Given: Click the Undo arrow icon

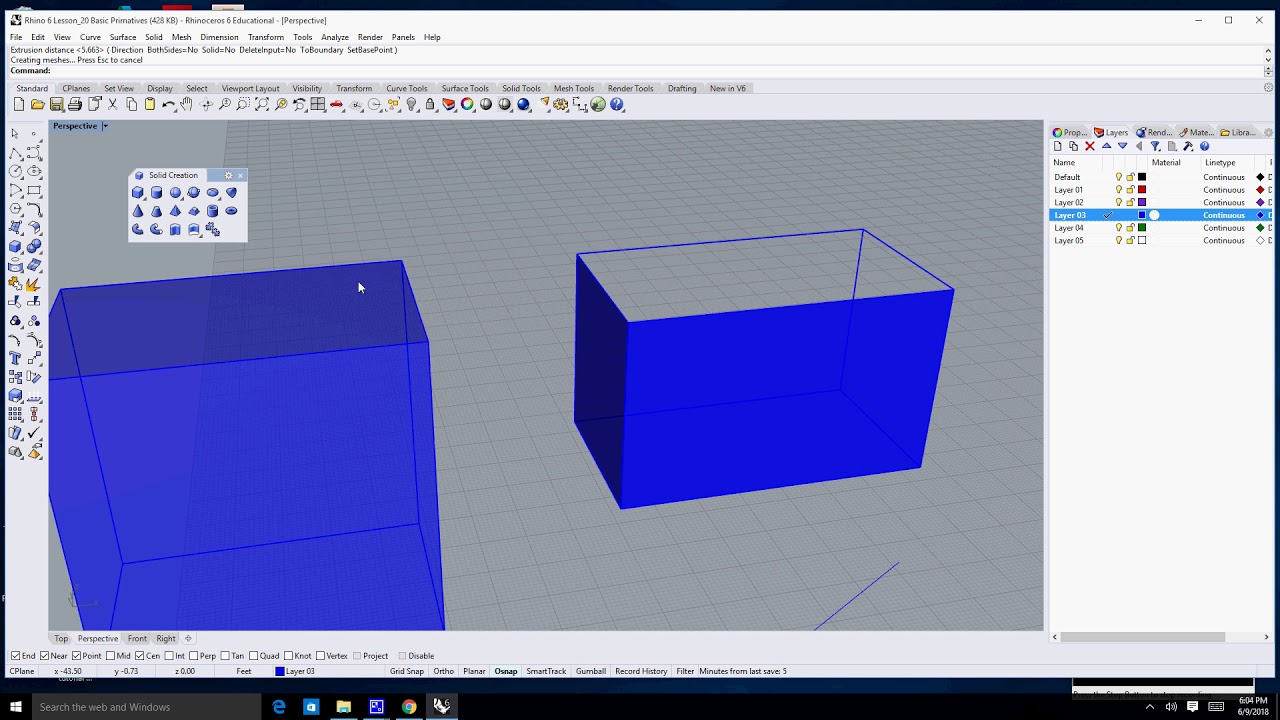Looking at the screenshot, I should coord(169,104).
